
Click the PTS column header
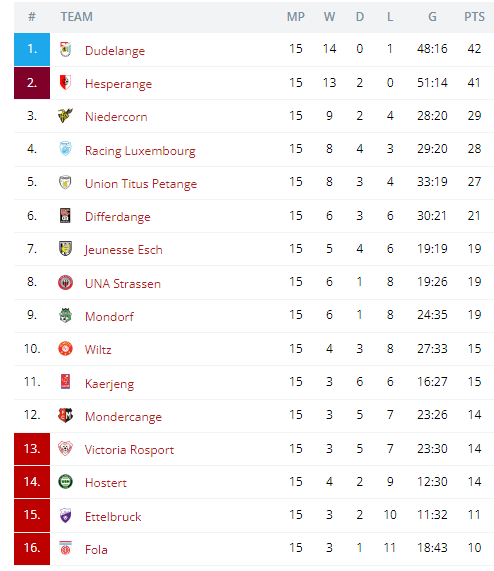pyautogui.click(x=474, y=17)
